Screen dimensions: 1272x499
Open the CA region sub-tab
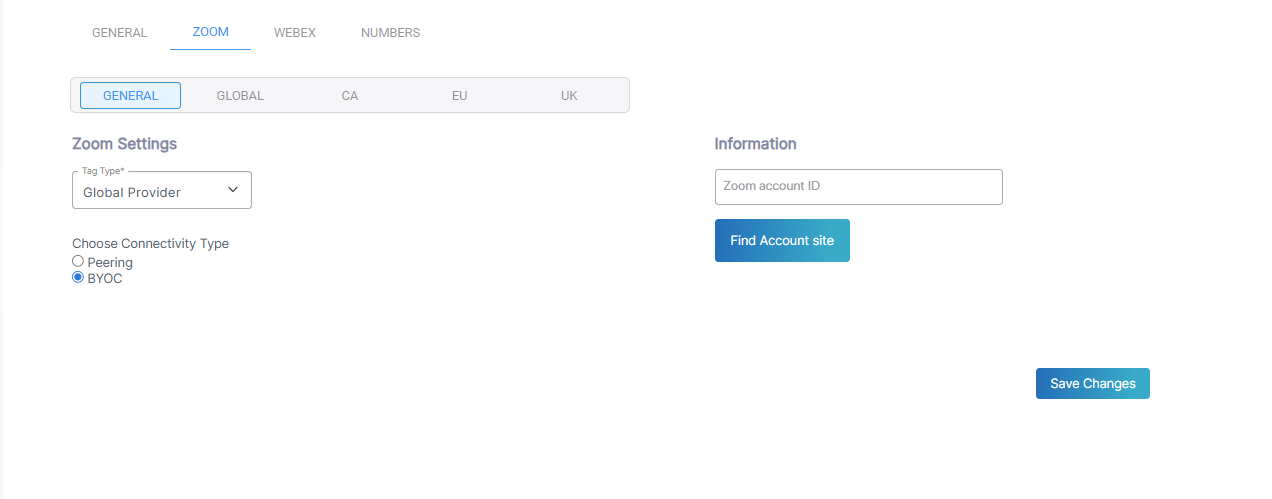pyautogui.click(x=349, y=96)
